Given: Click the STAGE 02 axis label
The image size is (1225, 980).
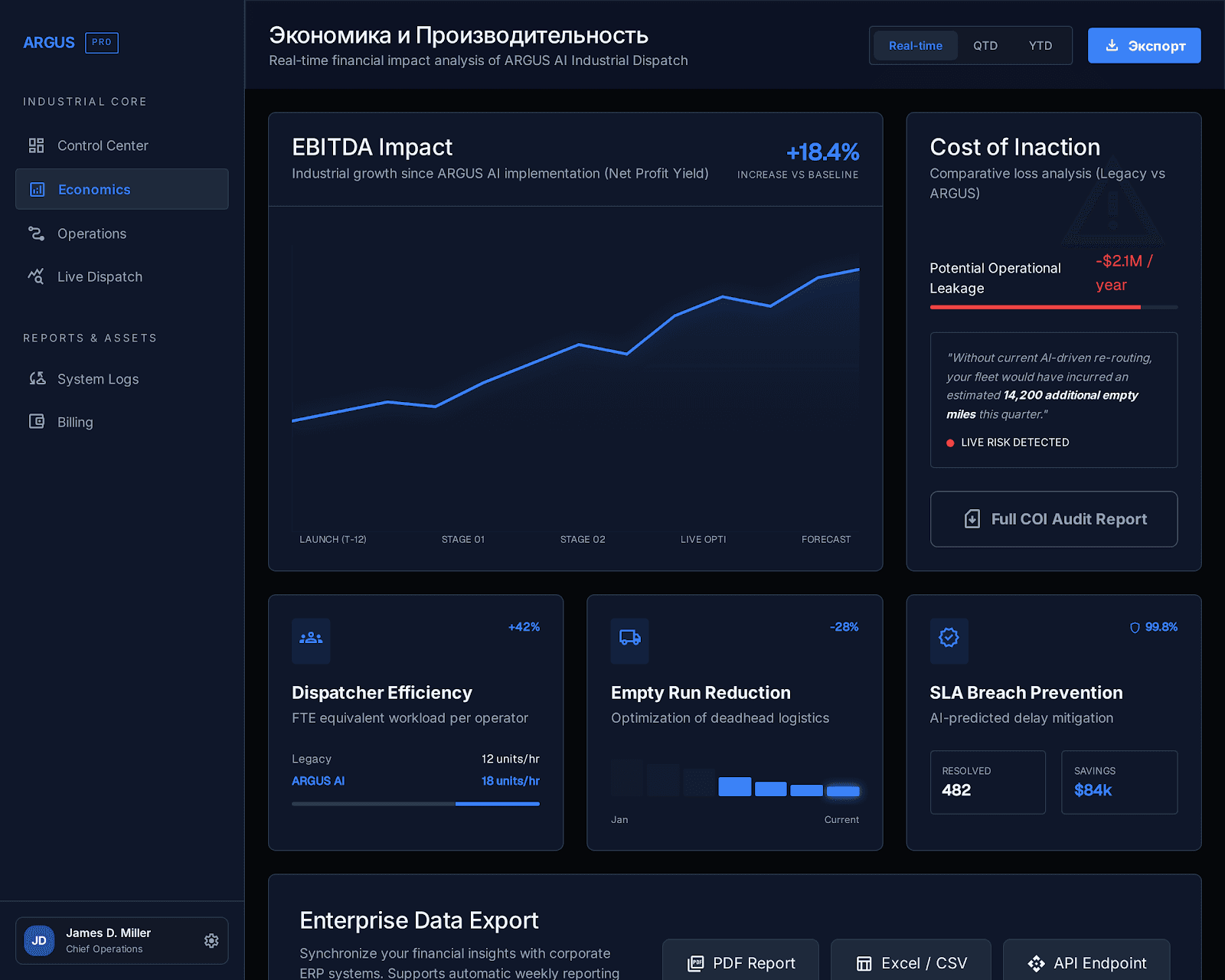Looking at the screenshot, I should (x=583, y=539).
